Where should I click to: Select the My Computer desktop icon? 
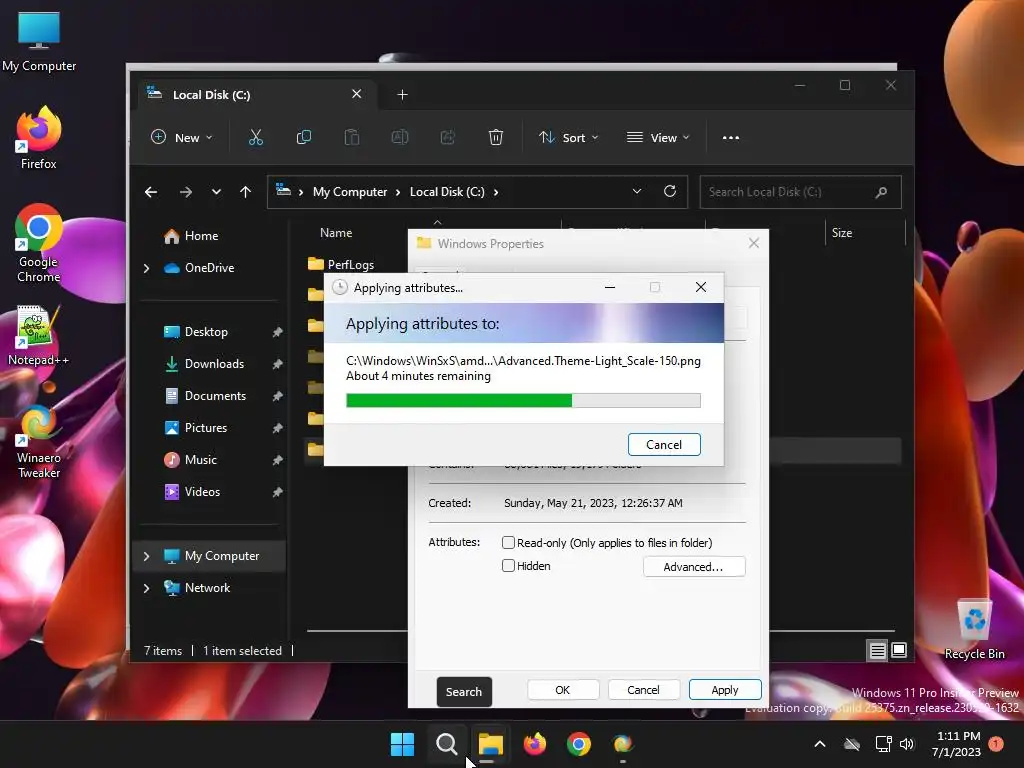point(39,41)
